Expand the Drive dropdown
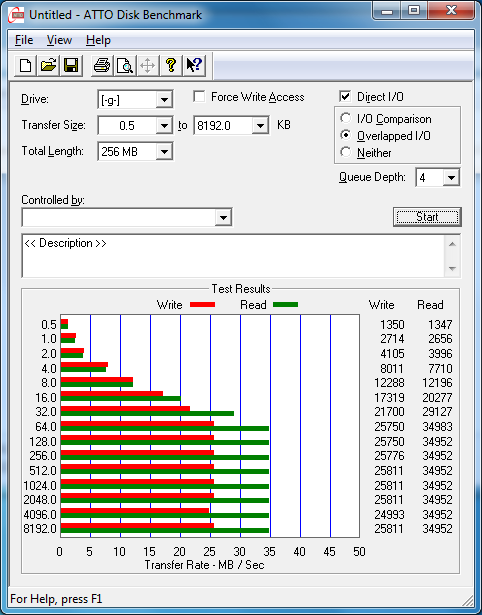The height and width of the screenshot is (615, 482). click(164, 100)
